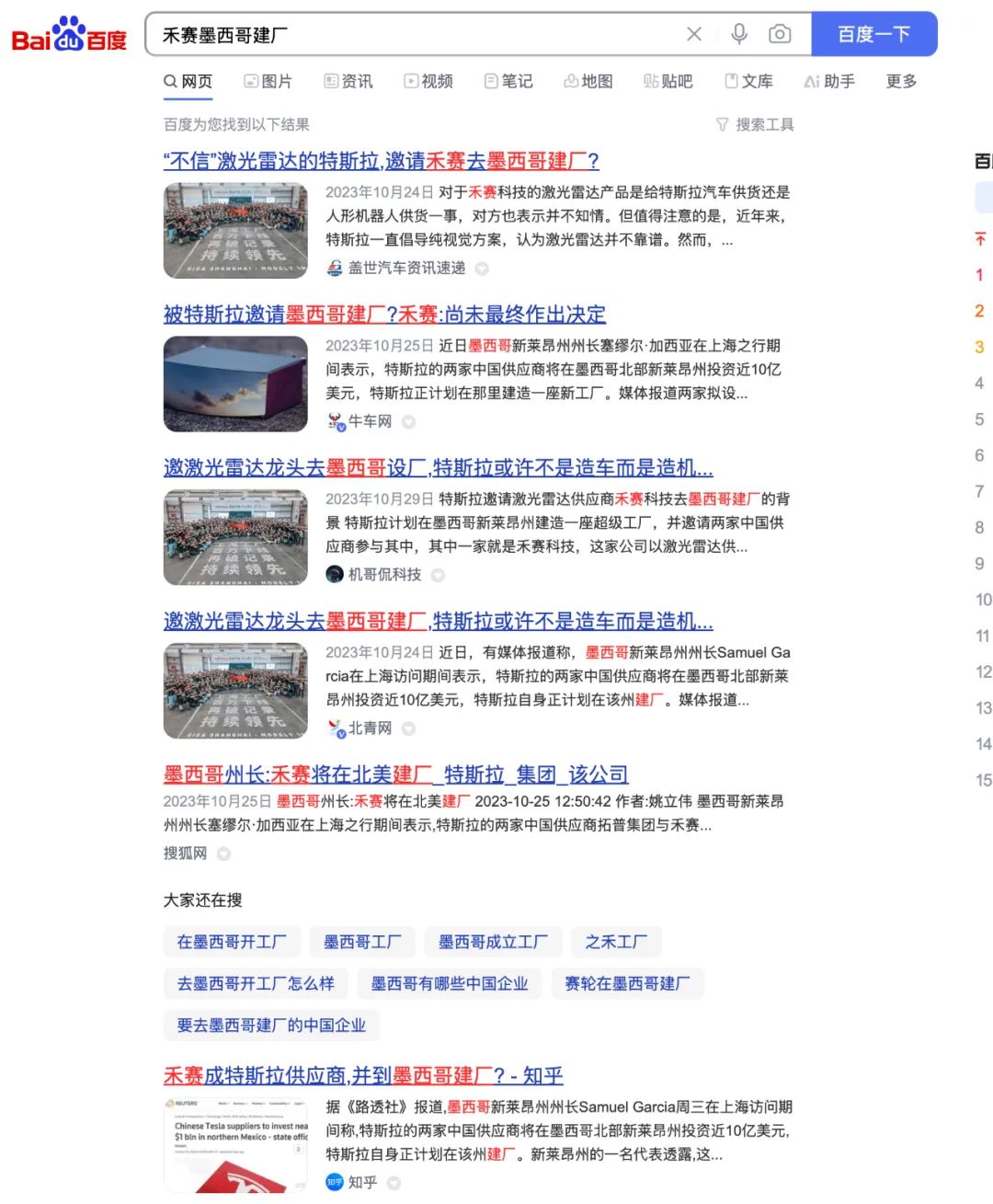Image resolution: width=993 pixels, height=1204 pixels.
Task: Click the 机哥侃科技 source avatar icon
Action: [x=335, y=575]
